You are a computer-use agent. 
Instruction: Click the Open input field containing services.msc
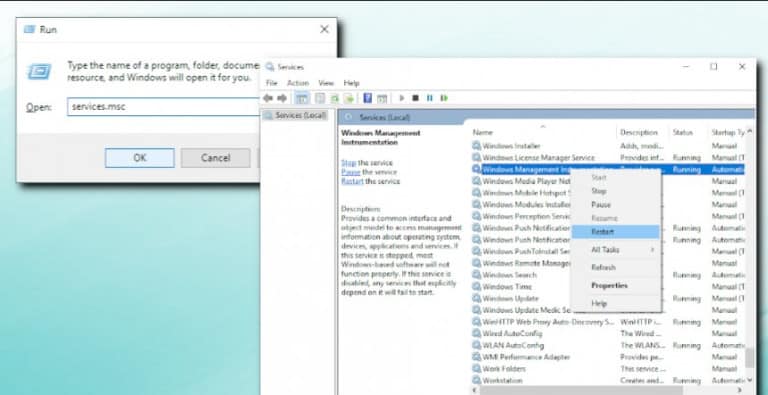tap(163, 106)
